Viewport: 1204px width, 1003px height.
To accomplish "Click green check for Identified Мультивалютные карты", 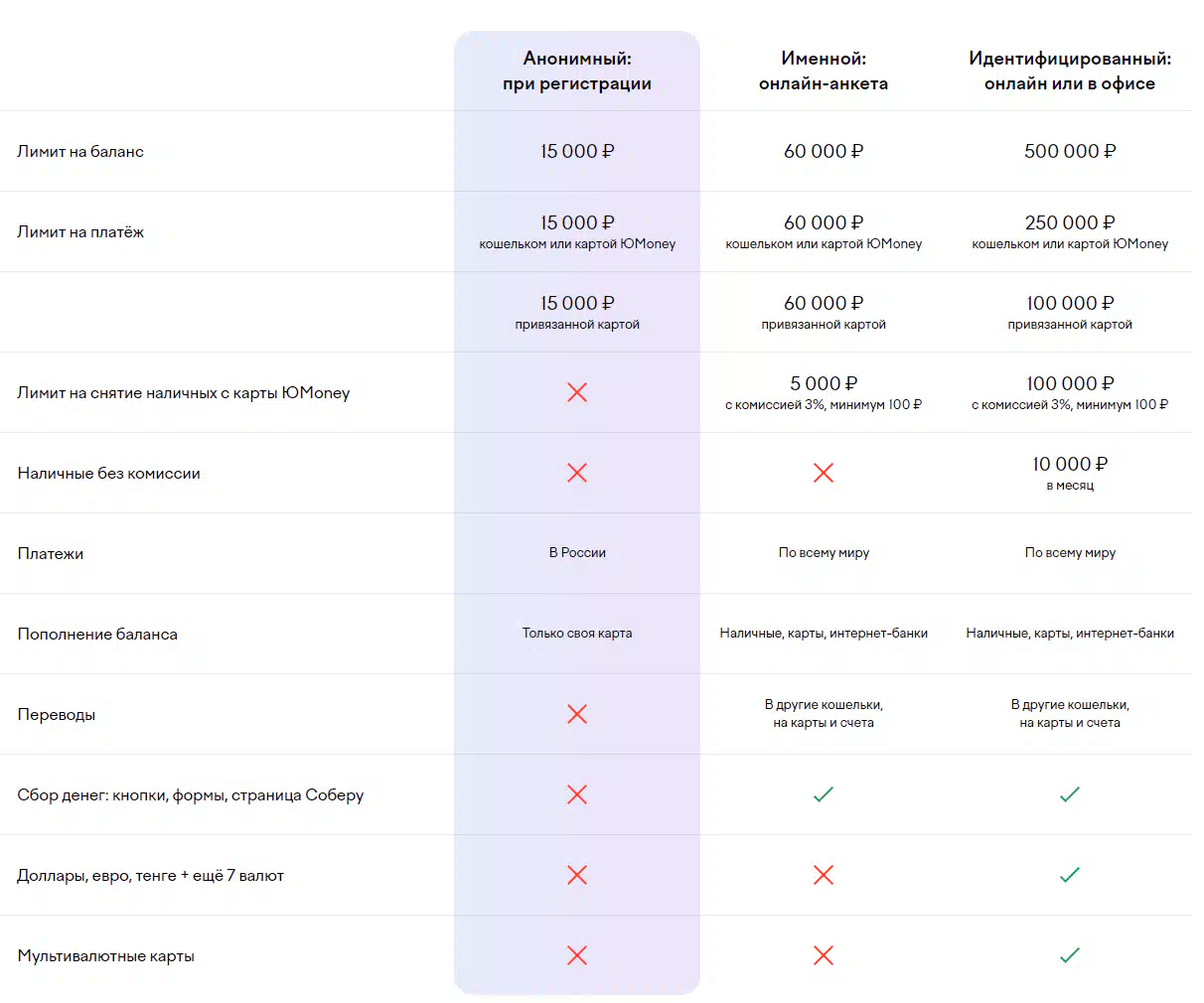I will coord(1070,955).
